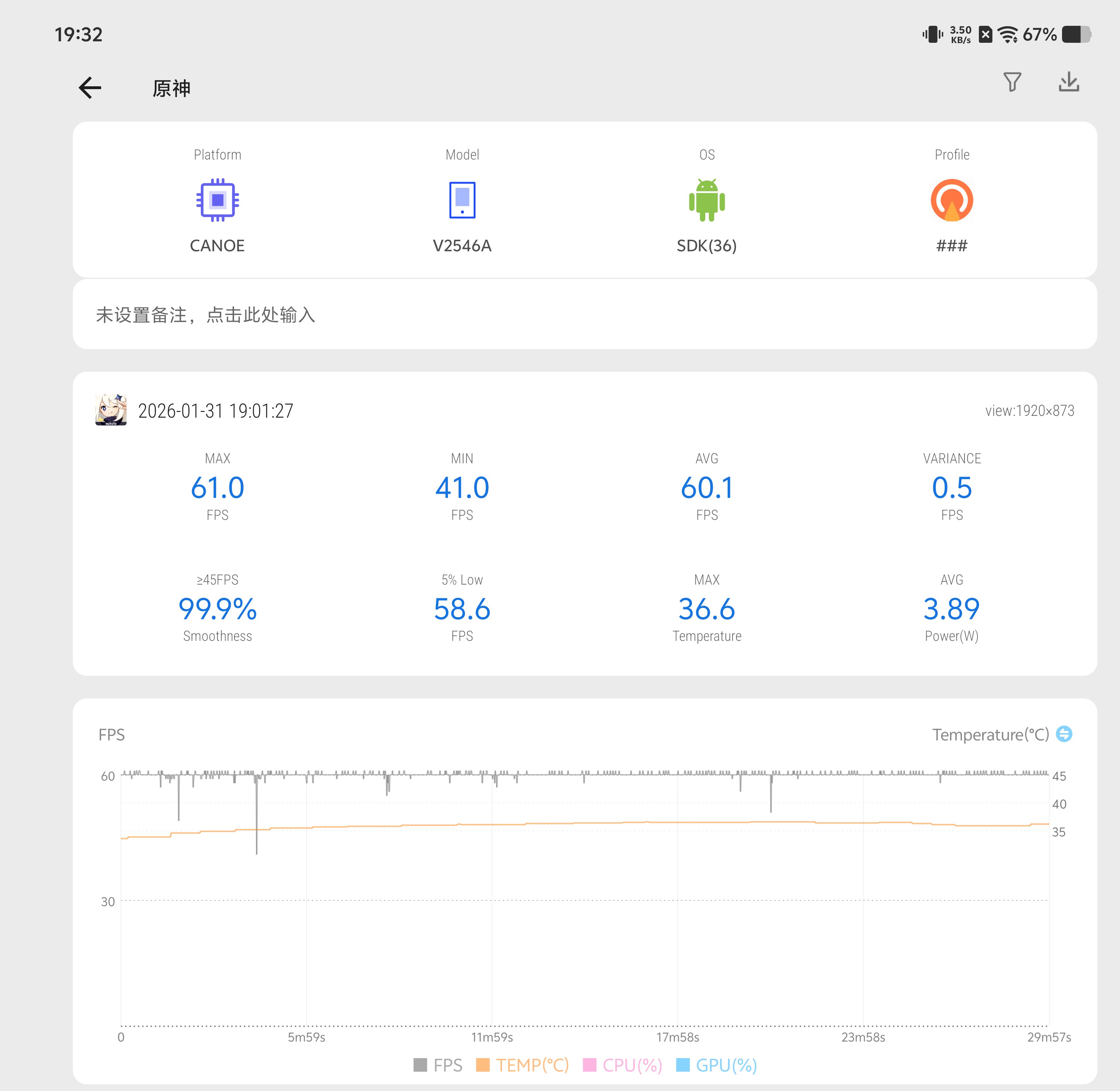Tap the V2546A model tablet icon
The width and height of the screenshot is (1120, 1091).
pos(462,200)
